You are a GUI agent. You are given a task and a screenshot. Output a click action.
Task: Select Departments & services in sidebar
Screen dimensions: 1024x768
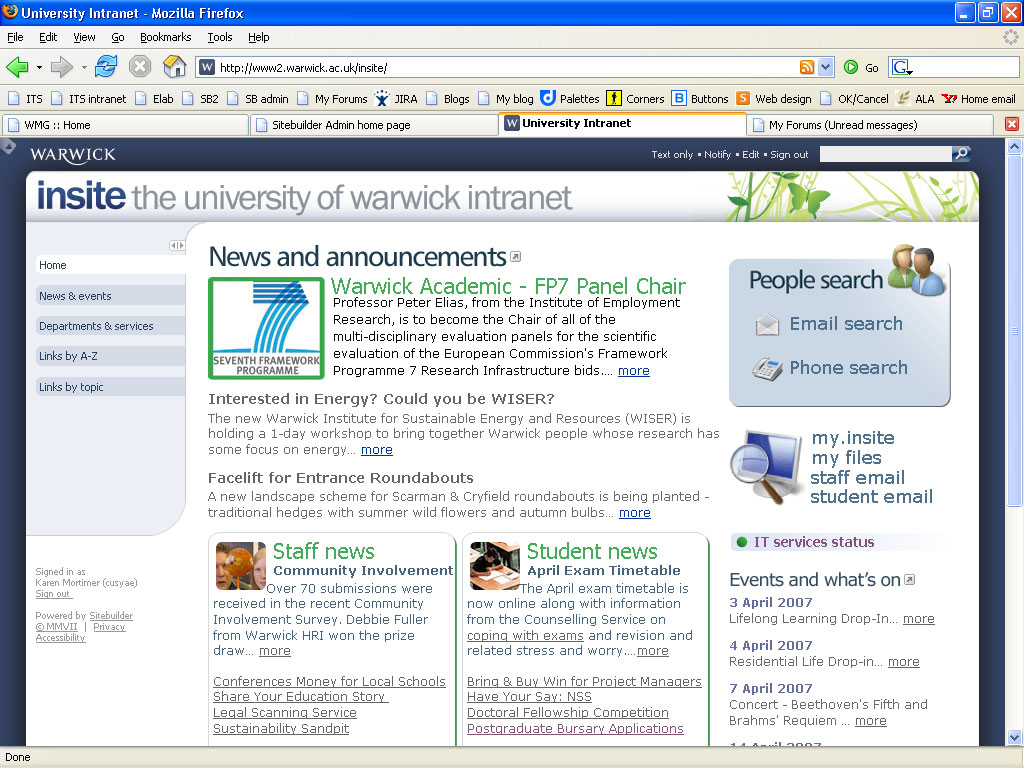point(96,326)
